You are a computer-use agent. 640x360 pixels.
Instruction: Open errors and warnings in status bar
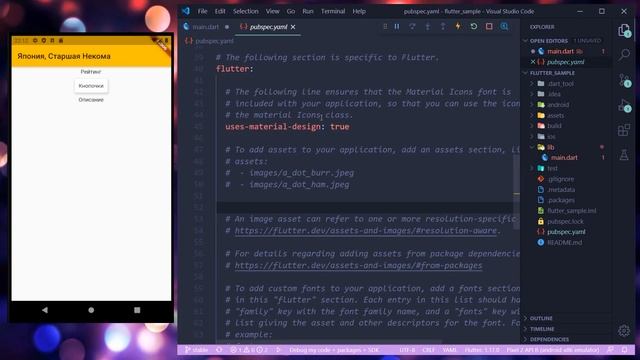click(x=249, y=350)
